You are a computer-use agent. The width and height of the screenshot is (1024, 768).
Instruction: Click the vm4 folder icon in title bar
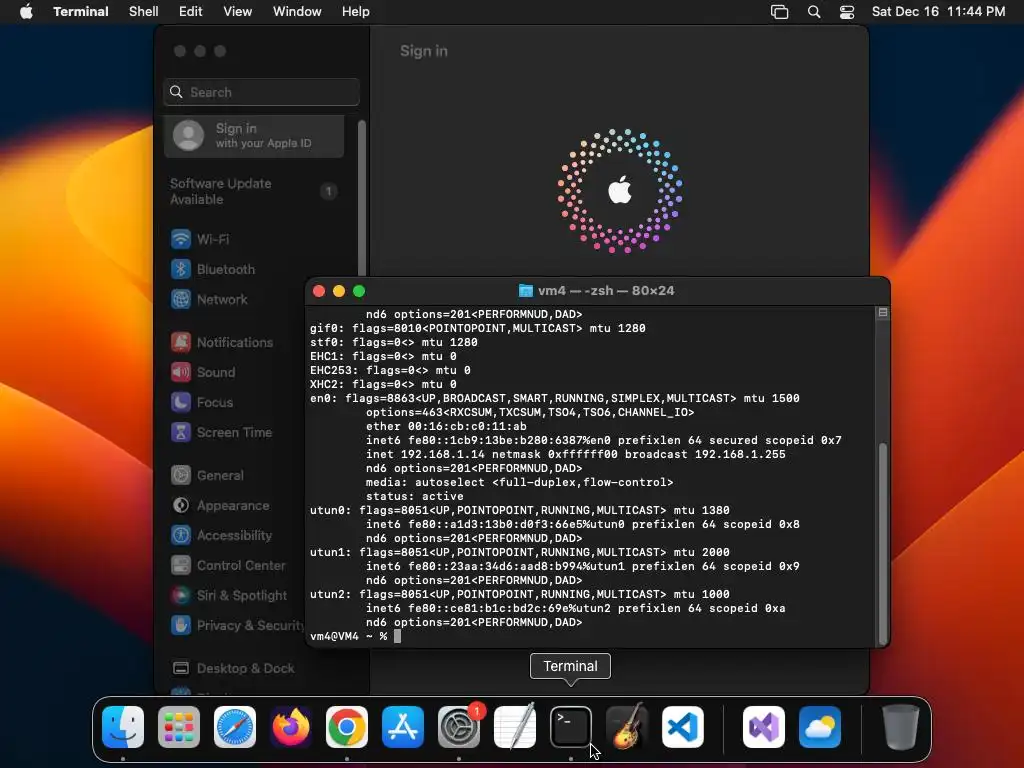[526, 291]
